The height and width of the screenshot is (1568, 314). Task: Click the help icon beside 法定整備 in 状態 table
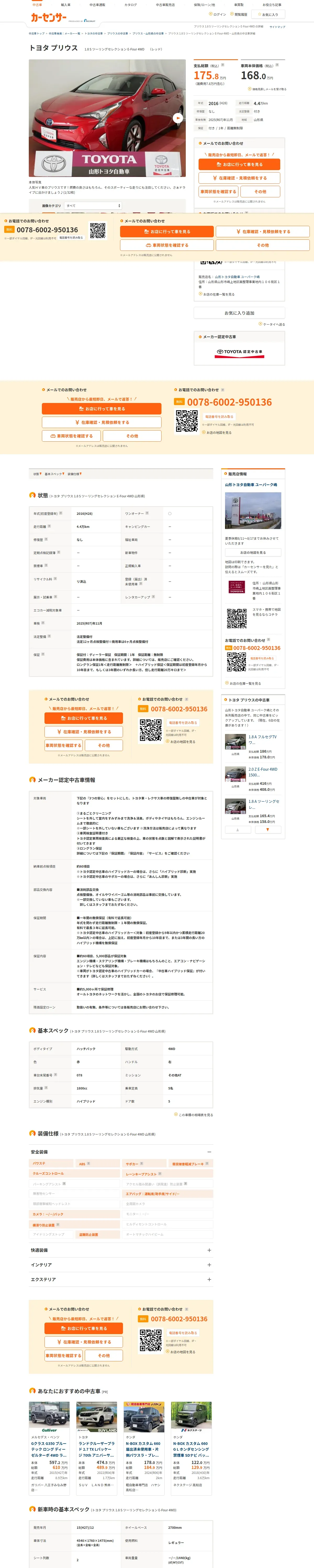[49, 636]
